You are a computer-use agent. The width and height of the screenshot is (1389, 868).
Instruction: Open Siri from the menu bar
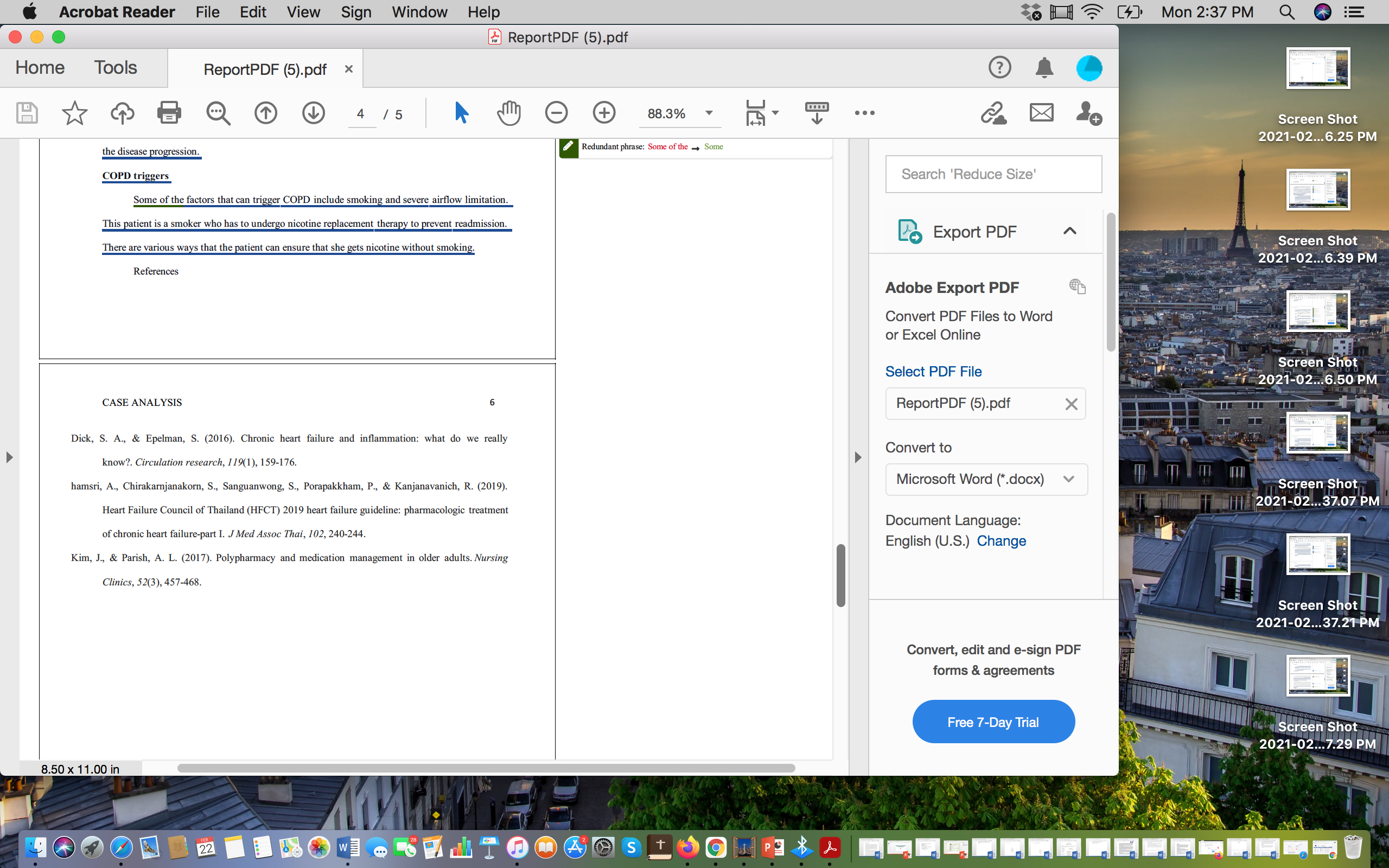click(x=1322, y=12)
